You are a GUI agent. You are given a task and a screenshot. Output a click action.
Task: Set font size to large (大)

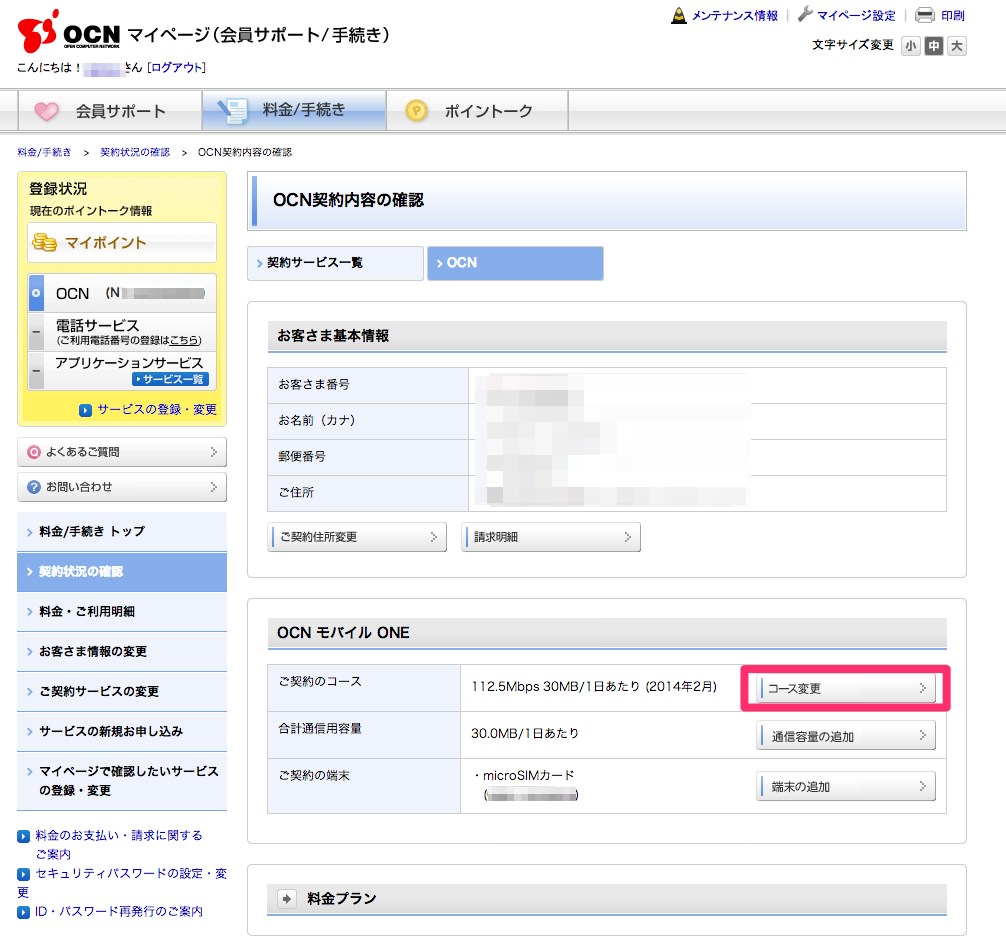pyautogui.click(x=957, y=46)
